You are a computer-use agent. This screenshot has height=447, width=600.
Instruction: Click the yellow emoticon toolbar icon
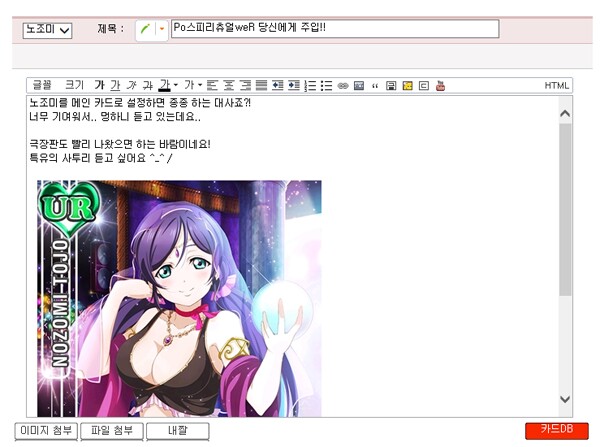[x=408, y=85]
